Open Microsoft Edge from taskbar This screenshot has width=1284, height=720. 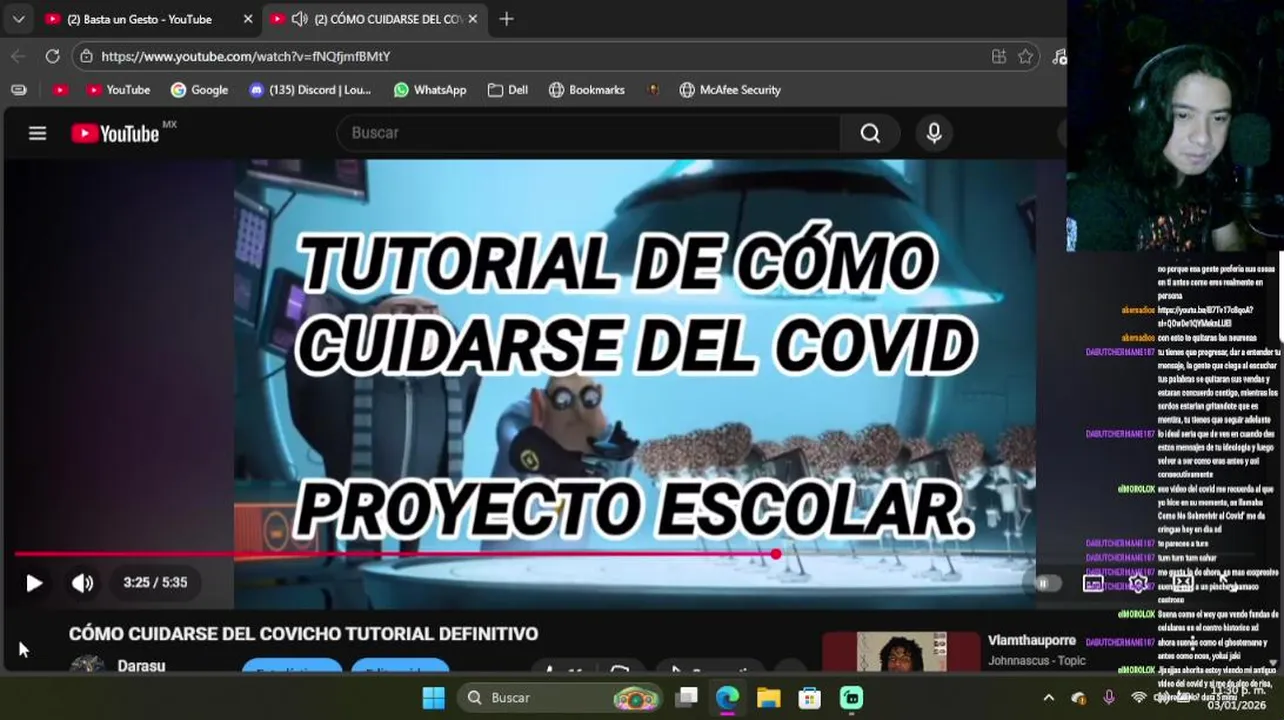727,697
